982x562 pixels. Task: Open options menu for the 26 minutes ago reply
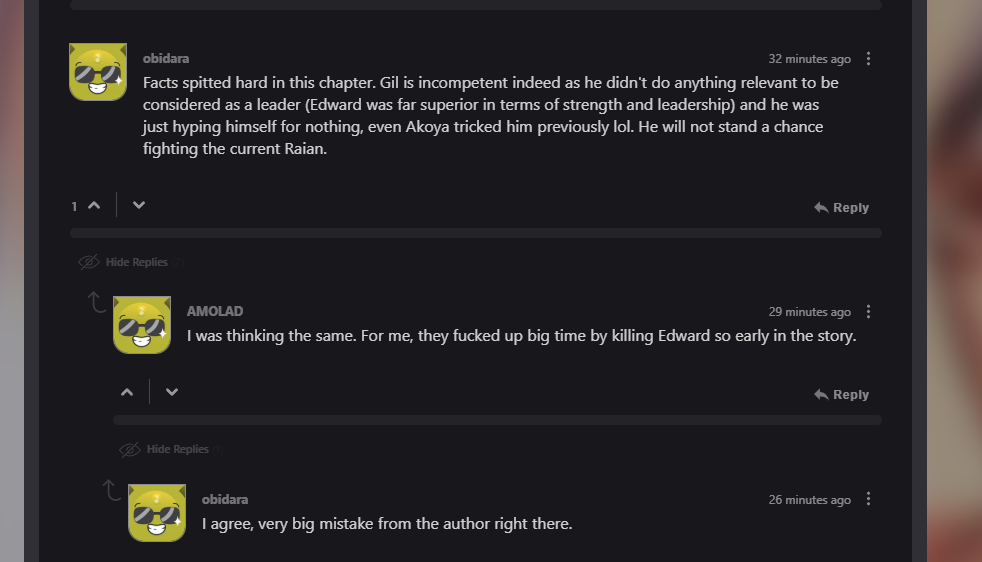(868, 499)
